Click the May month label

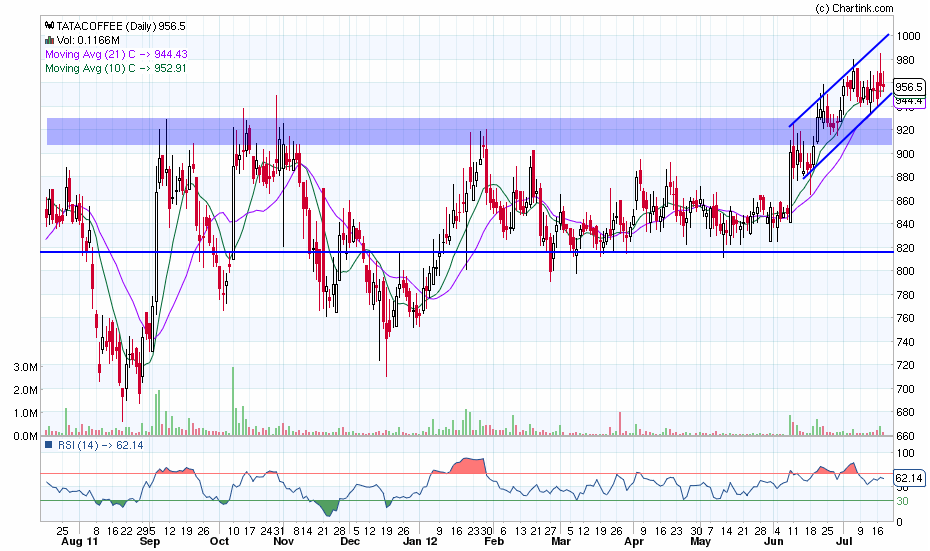pos(700,542)
